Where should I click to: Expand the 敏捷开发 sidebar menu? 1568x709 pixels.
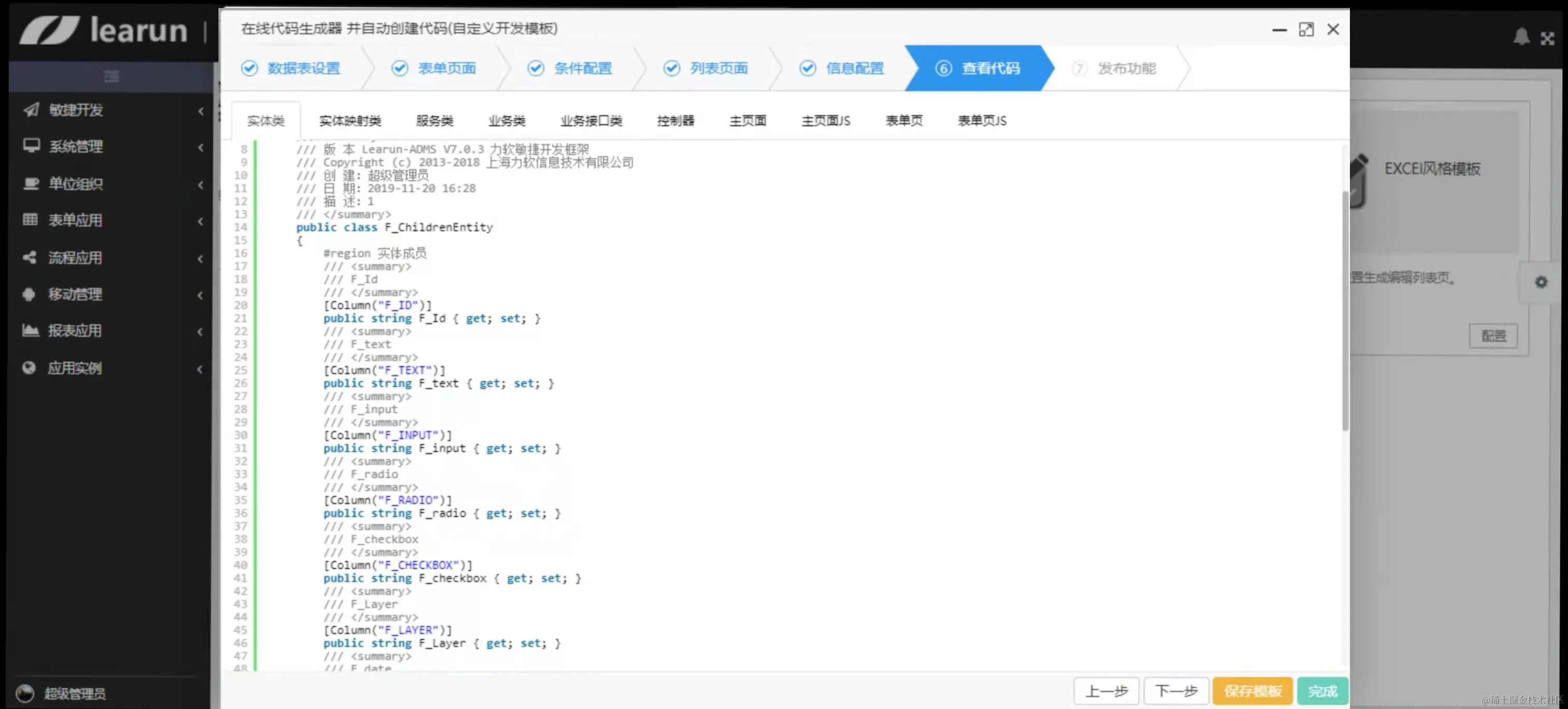(x=201, y=112)
